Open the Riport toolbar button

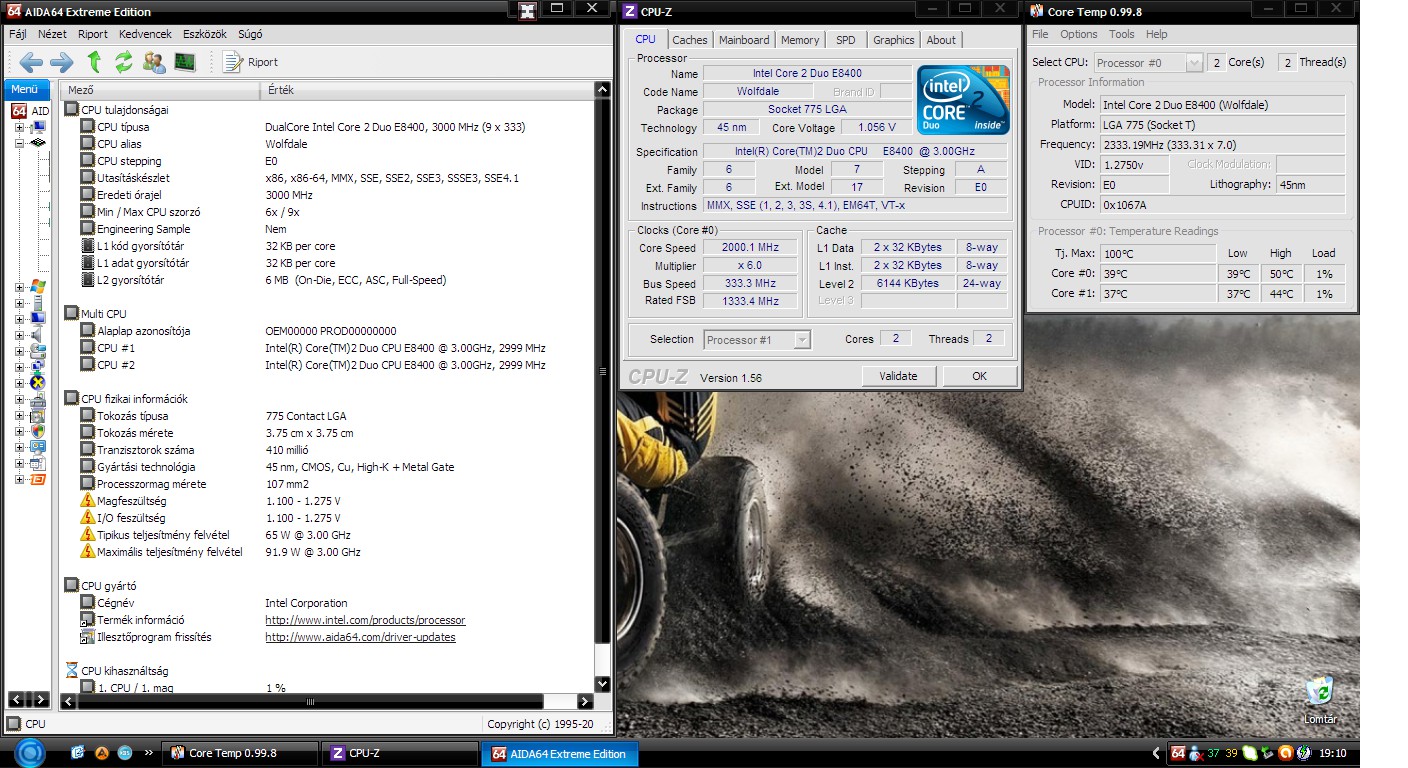click(x=249, y=62)
